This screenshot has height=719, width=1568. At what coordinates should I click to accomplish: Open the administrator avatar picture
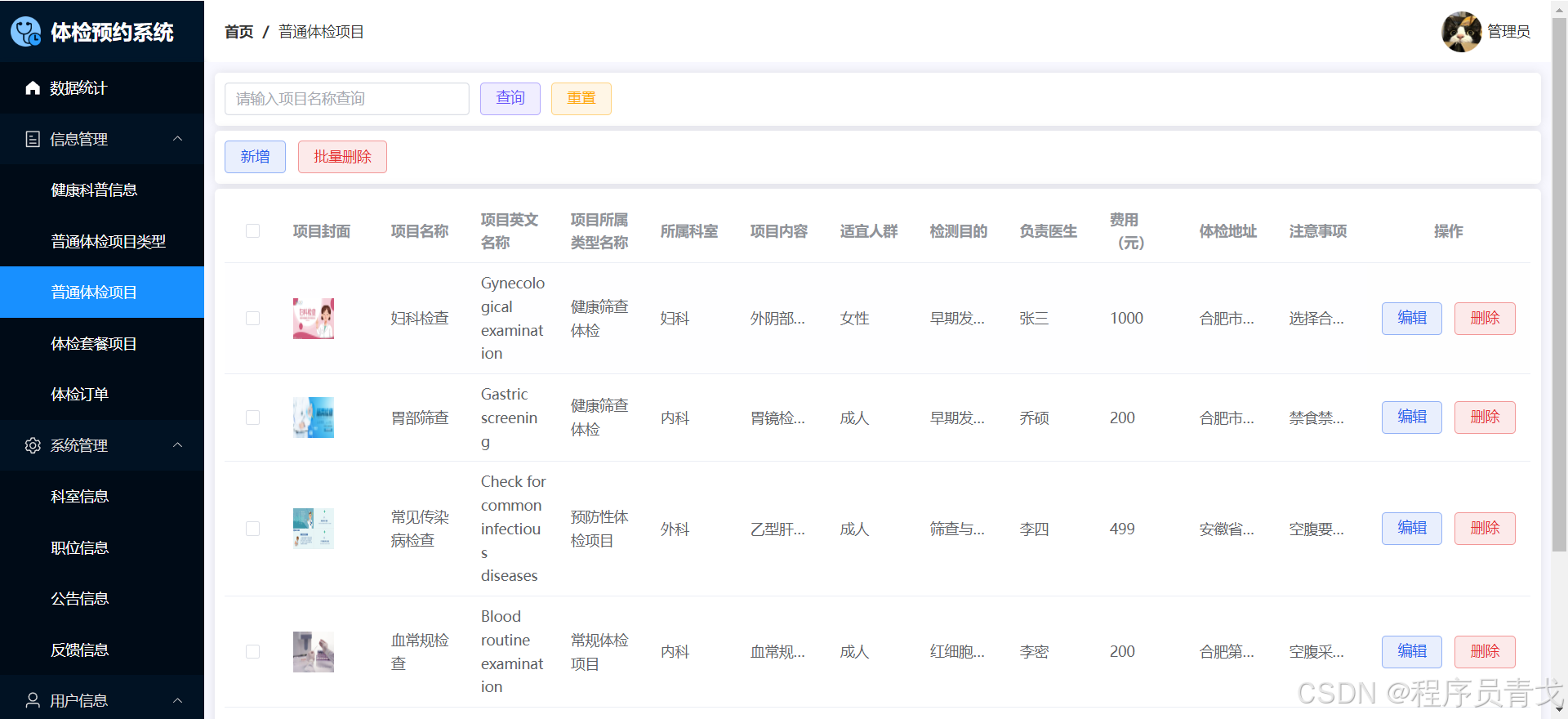[x=1462, y=32]
